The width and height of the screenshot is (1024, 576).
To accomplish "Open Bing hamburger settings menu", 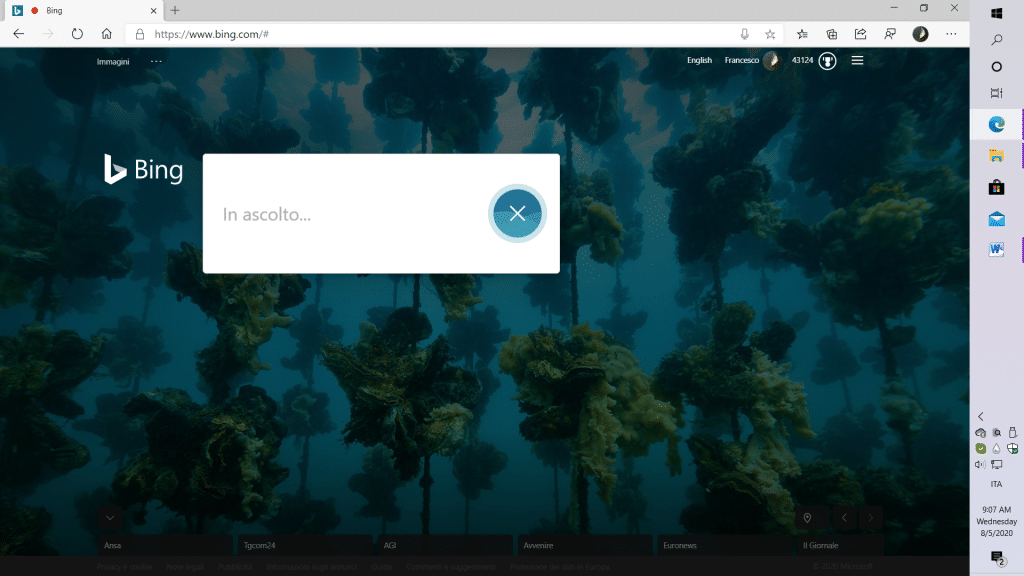I will pos(857,61).
